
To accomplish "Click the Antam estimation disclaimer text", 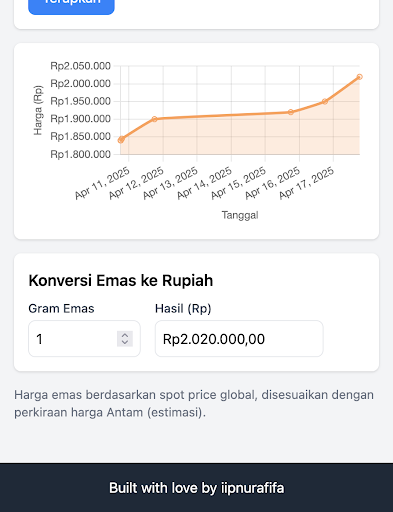I will [194, 404].
